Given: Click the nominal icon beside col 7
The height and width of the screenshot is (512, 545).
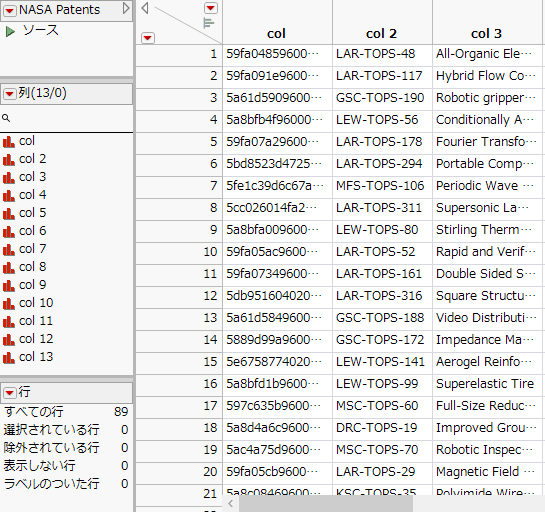Looking at the screenshot, I should (x=9, y=250).
